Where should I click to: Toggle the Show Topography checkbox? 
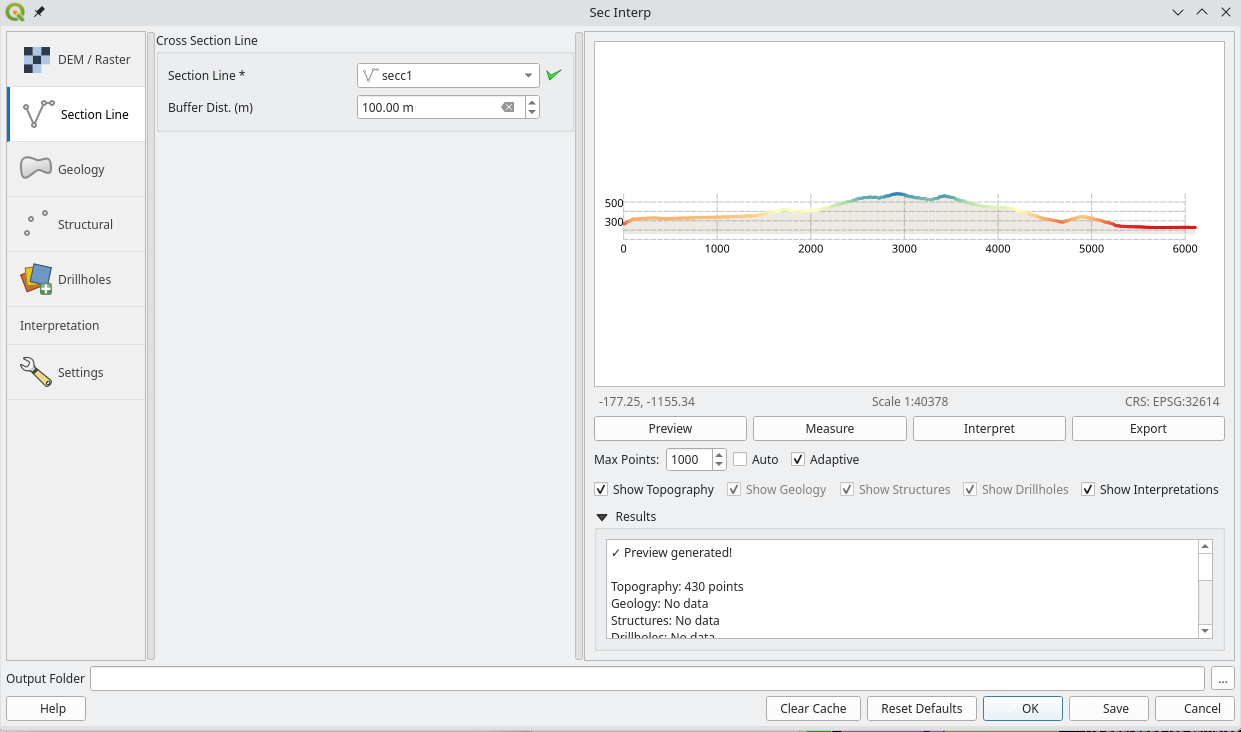tap(601, 490)
